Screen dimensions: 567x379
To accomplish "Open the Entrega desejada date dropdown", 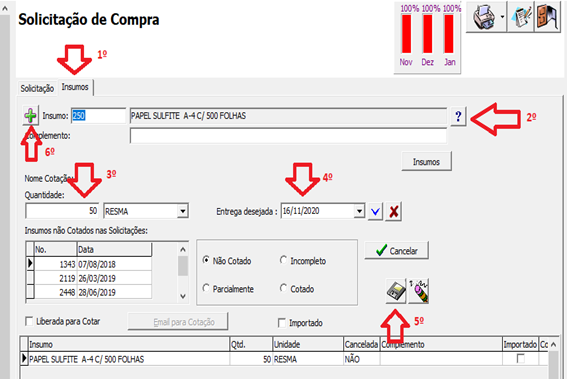I will point(359,211).
